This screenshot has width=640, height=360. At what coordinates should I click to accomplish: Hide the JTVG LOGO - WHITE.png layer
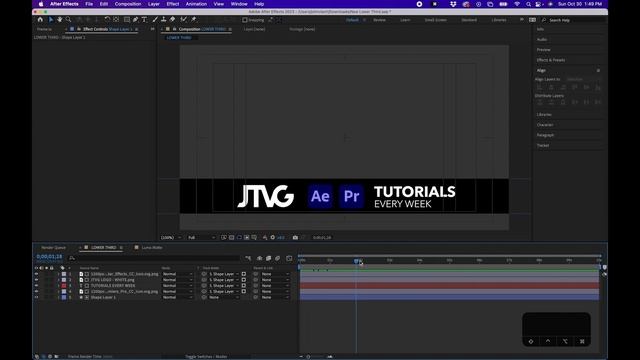tap(36, 280)
